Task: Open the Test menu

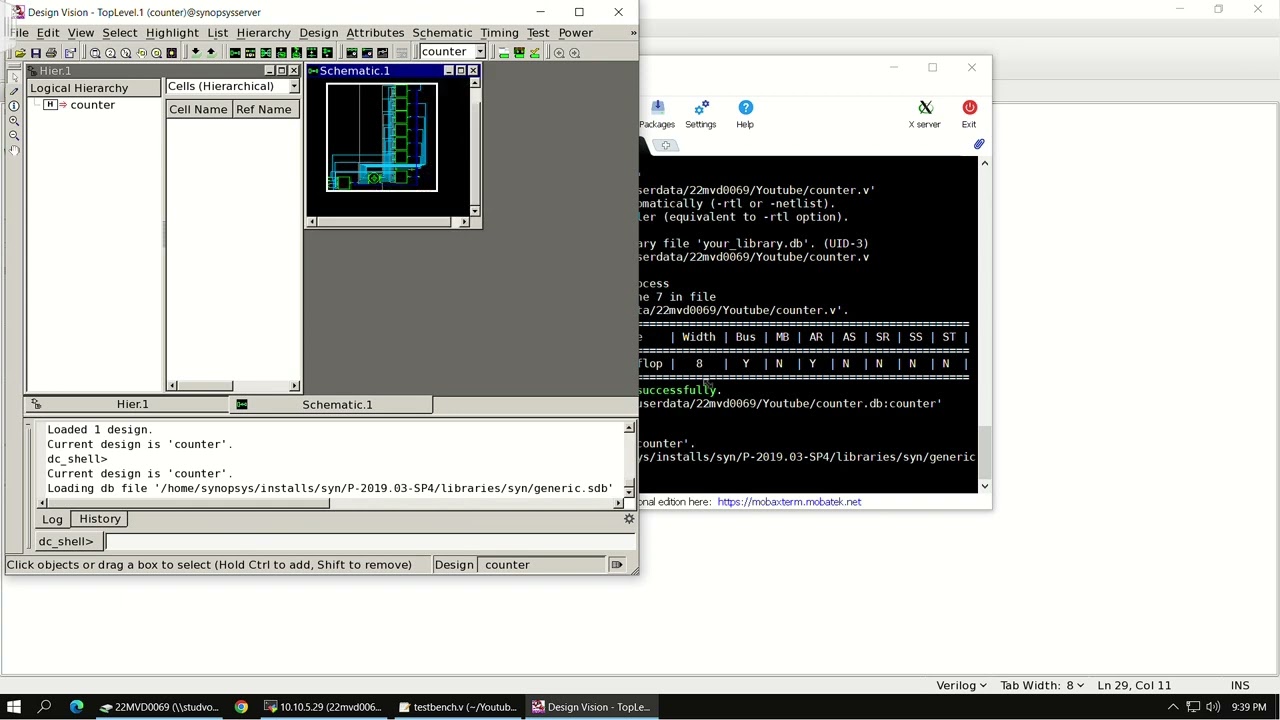Action: tap(538, 33)
